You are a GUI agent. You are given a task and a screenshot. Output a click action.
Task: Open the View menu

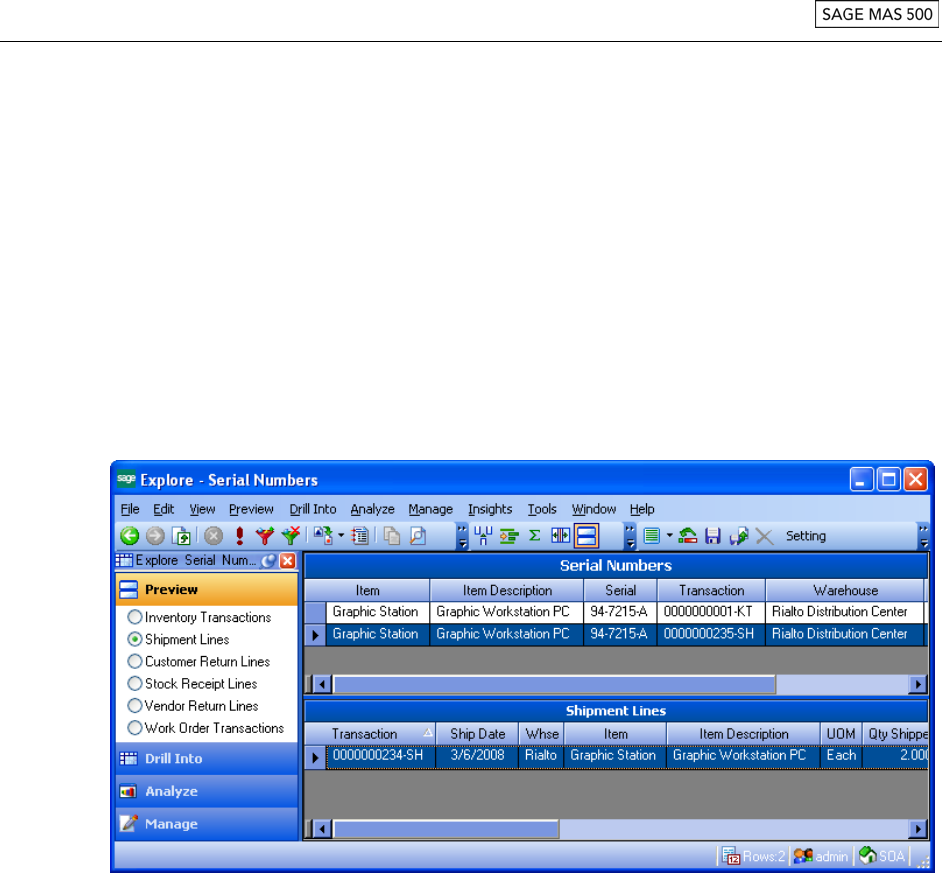tap(202, 509)
